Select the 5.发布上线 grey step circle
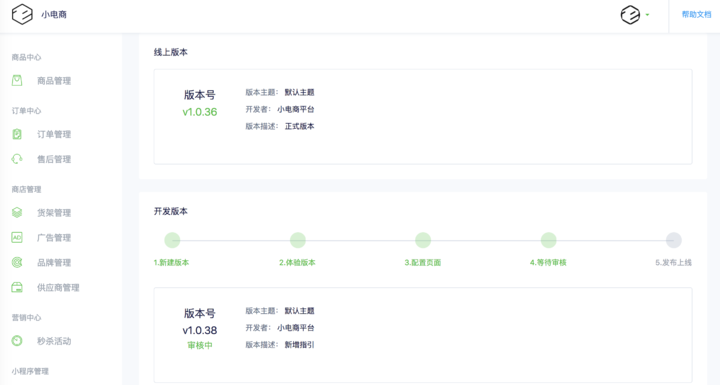This screenshot has width=720, height=385. [674, 240]
